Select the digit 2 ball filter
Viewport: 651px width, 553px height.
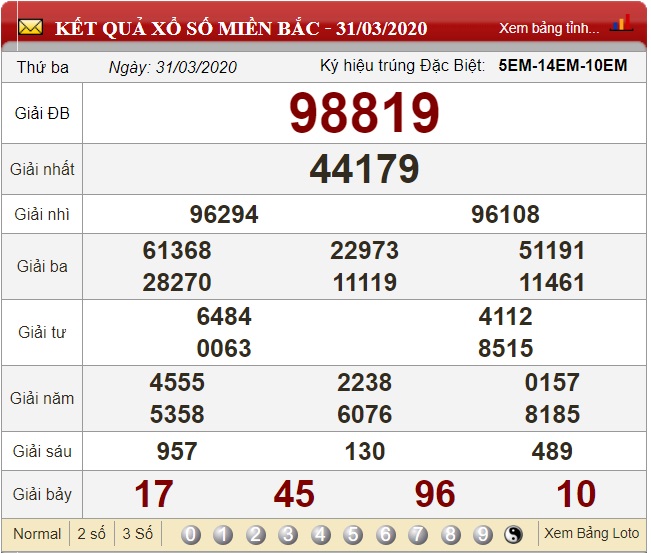point(256,534)
